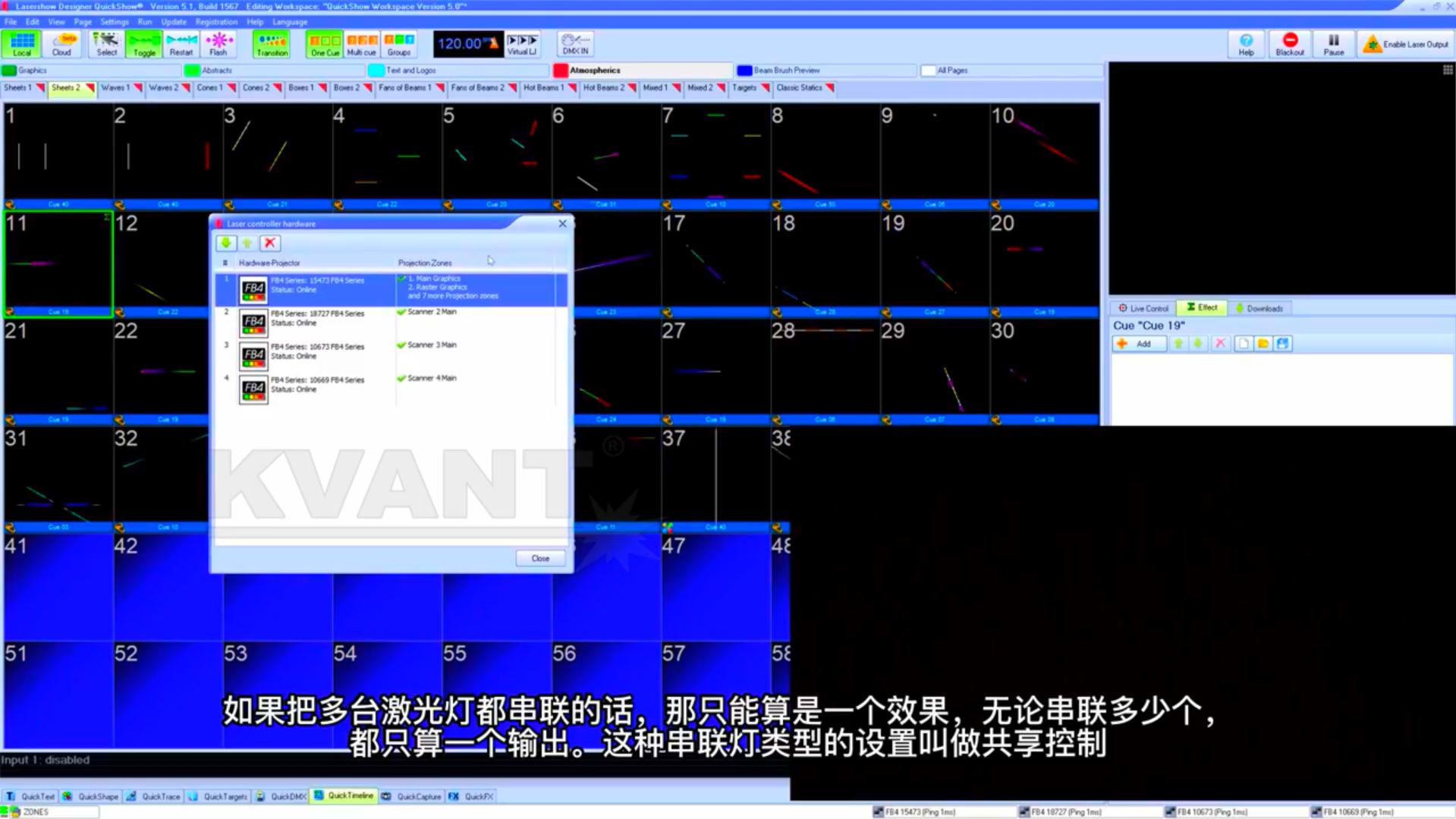Click the cyan Text and Logos swatch
This screenshot has height=819, width=1456.
click(376, 71)
